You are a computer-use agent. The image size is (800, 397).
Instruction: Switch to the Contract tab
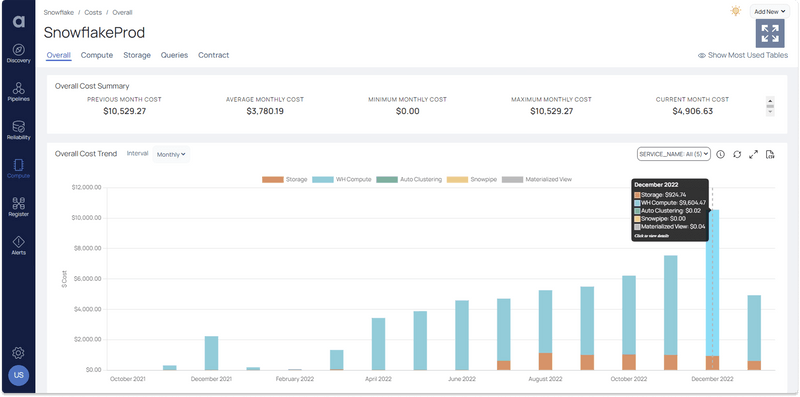tap(213, 55)
